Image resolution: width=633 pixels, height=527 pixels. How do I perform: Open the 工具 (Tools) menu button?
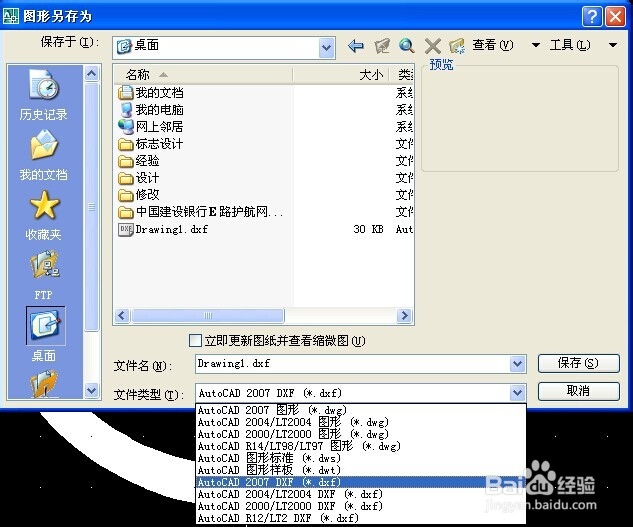click(570, 45)
